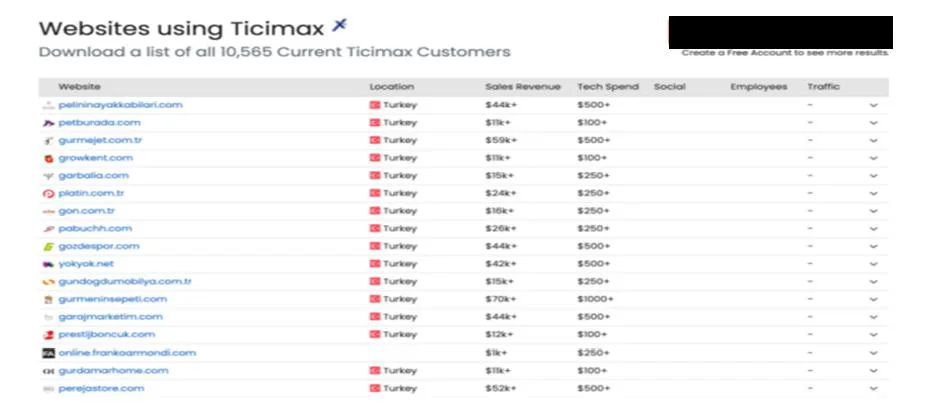This screenshot has height=419, width=931.
Task: Click the $59k+ sales revenue value
Action: pyautogui.click(x=501, y=141)
